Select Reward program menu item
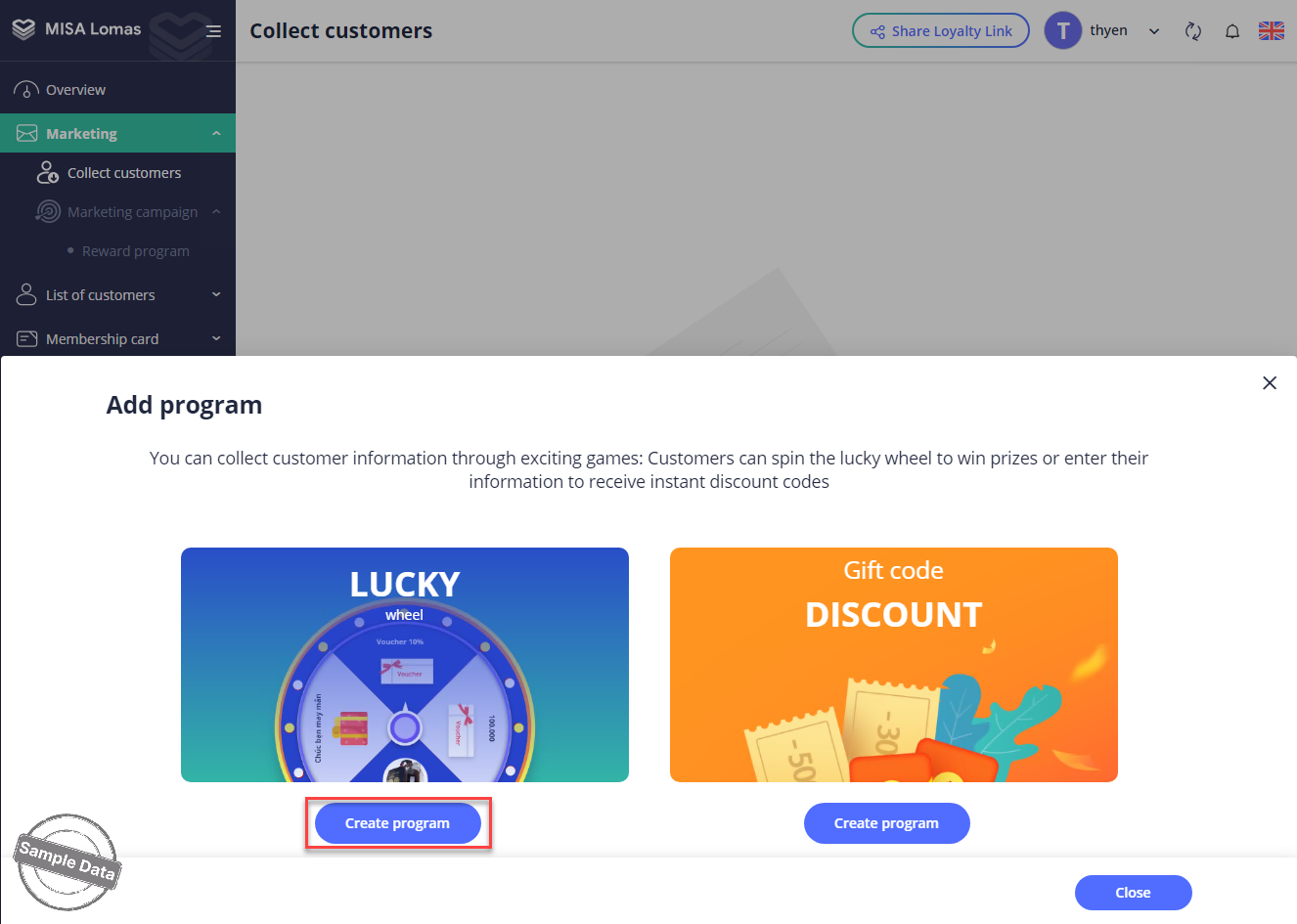Image resolution: width=1297 pixels, height=924 pixels. (x=136, y=251)
